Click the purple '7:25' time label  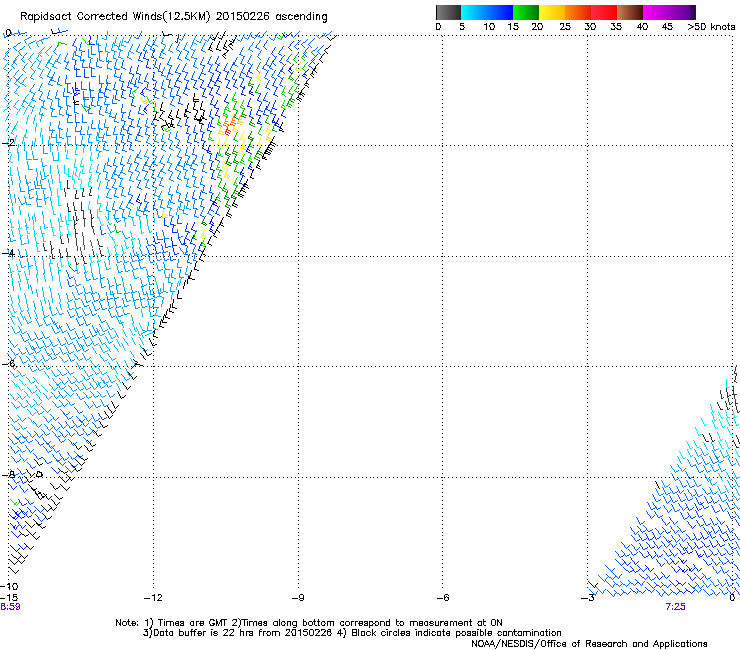pyautogui.click(x=675, y=607)
